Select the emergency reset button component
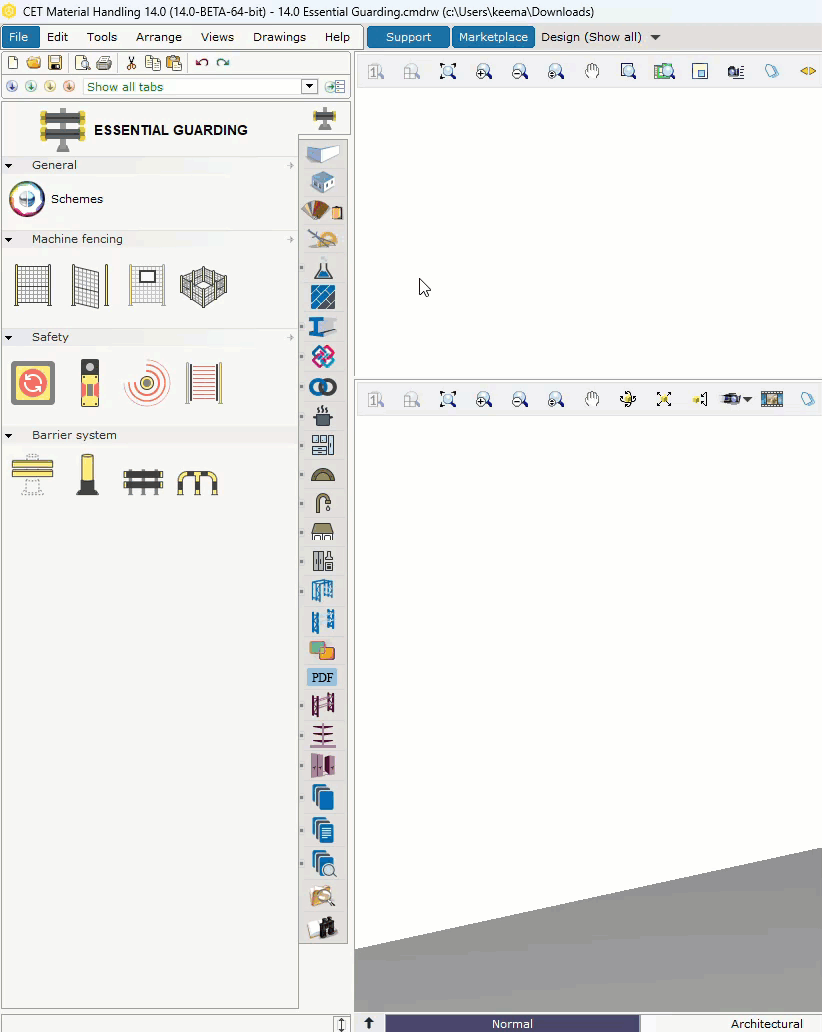The image size is (822, 1032). point(33,383)
